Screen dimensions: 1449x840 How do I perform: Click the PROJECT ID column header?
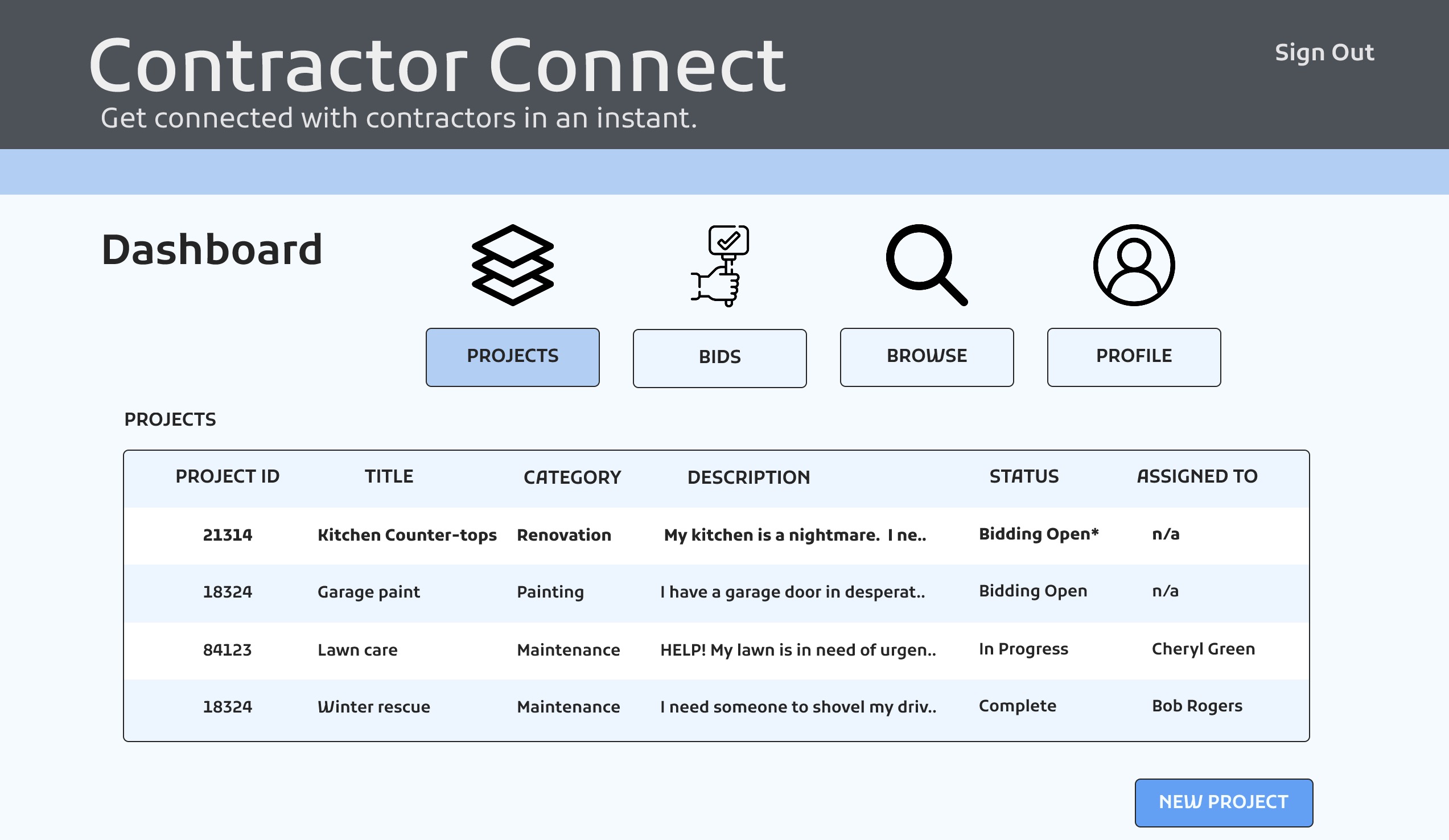coord(227,477)
